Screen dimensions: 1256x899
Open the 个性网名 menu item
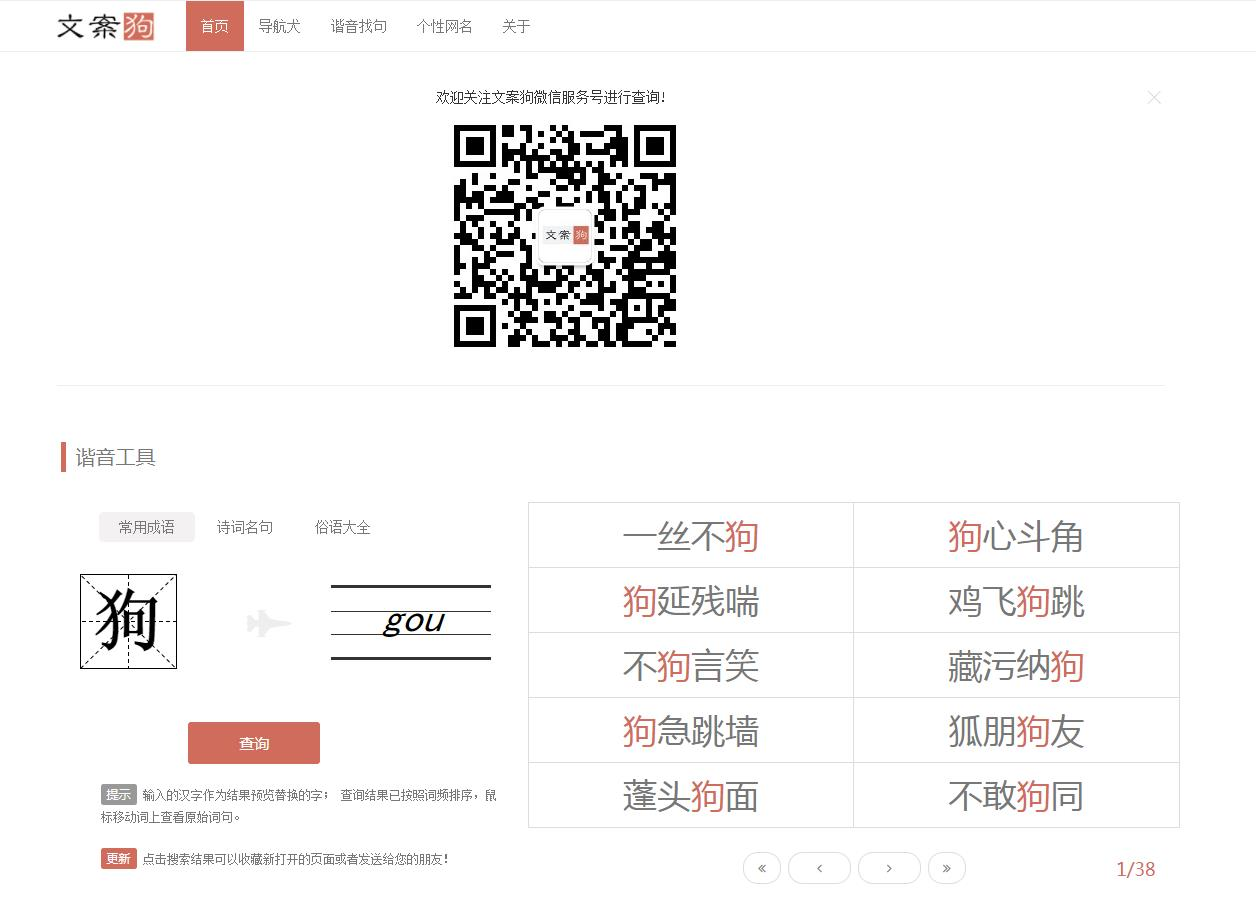coord(445,26)
